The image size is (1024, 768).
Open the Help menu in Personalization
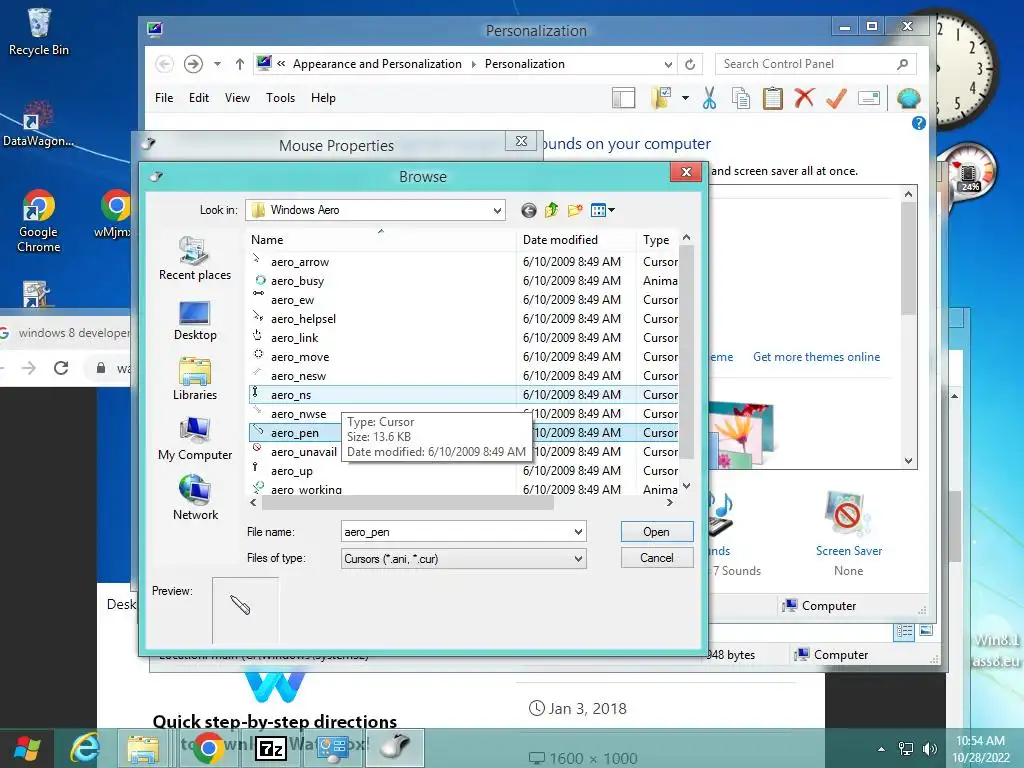323,98
